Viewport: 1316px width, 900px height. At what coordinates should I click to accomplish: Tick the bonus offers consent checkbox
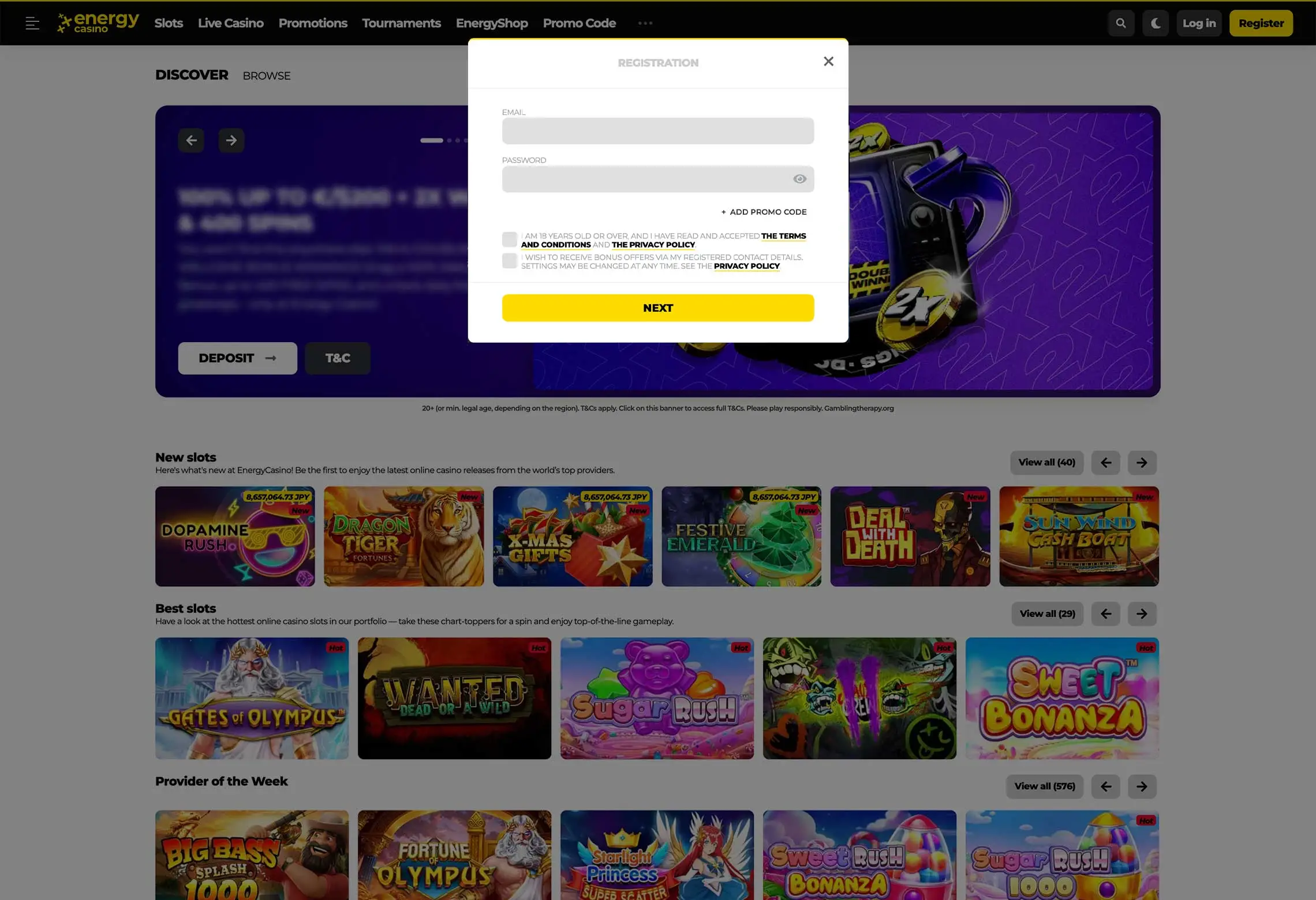(509, 261)
